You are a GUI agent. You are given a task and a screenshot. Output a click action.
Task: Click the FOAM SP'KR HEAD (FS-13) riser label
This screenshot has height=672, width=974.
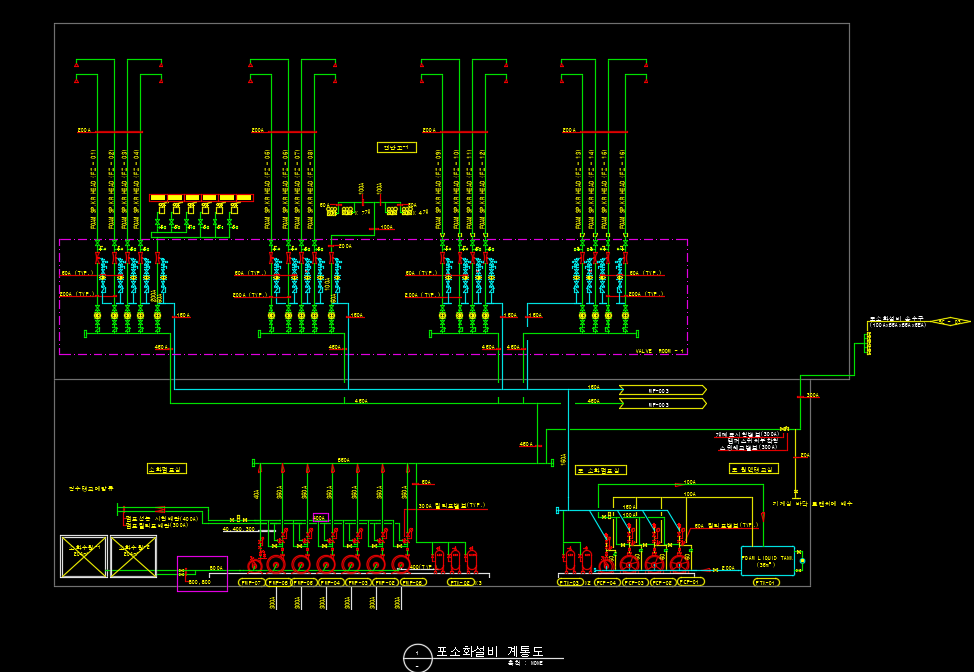pyautogui.click(x=579, y=189)
